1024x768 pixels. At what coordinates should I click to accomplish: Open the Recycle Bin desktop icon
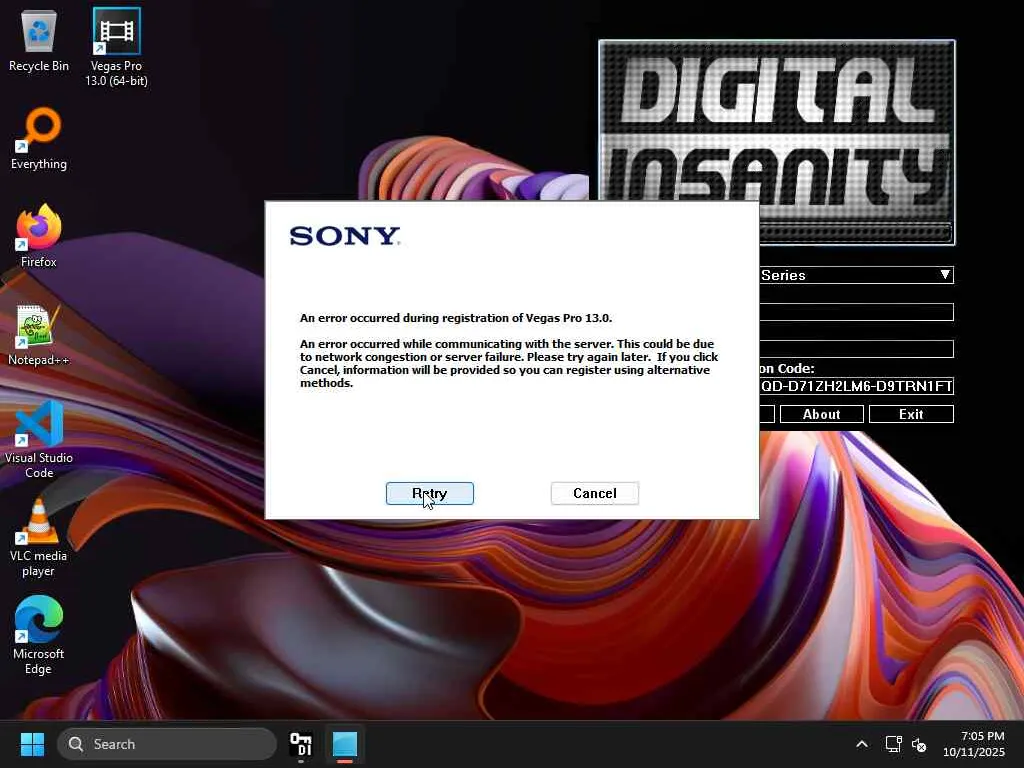(x=39, y=40)
